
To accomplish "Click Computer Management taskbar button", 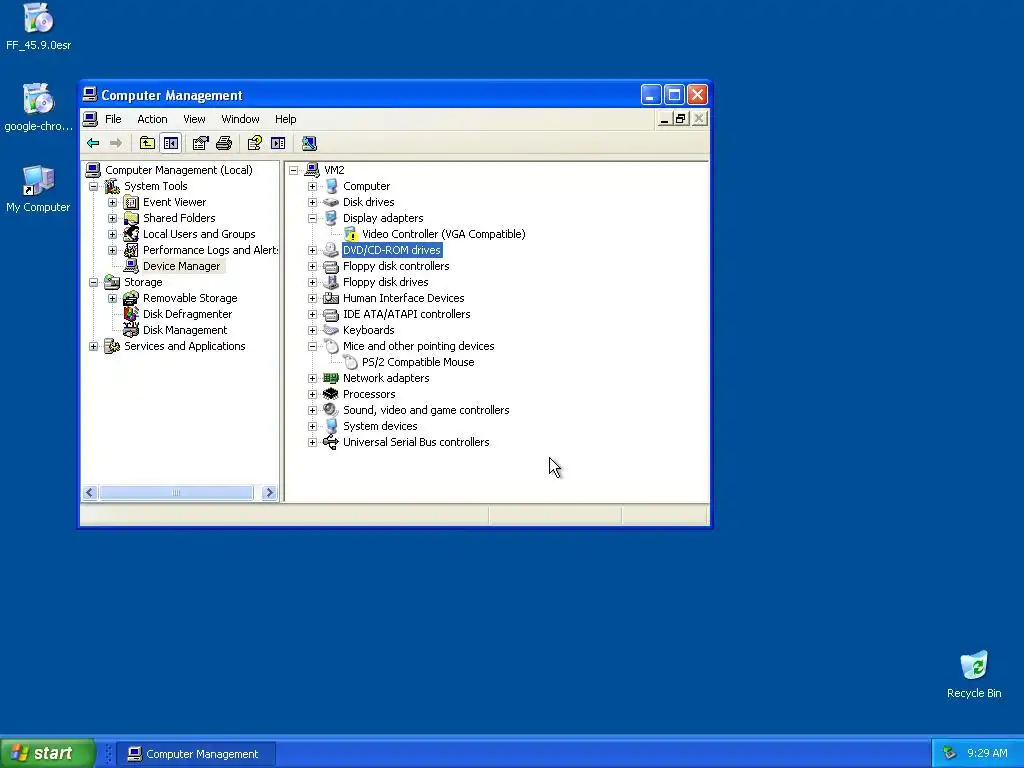I will [x=197, y=754].
